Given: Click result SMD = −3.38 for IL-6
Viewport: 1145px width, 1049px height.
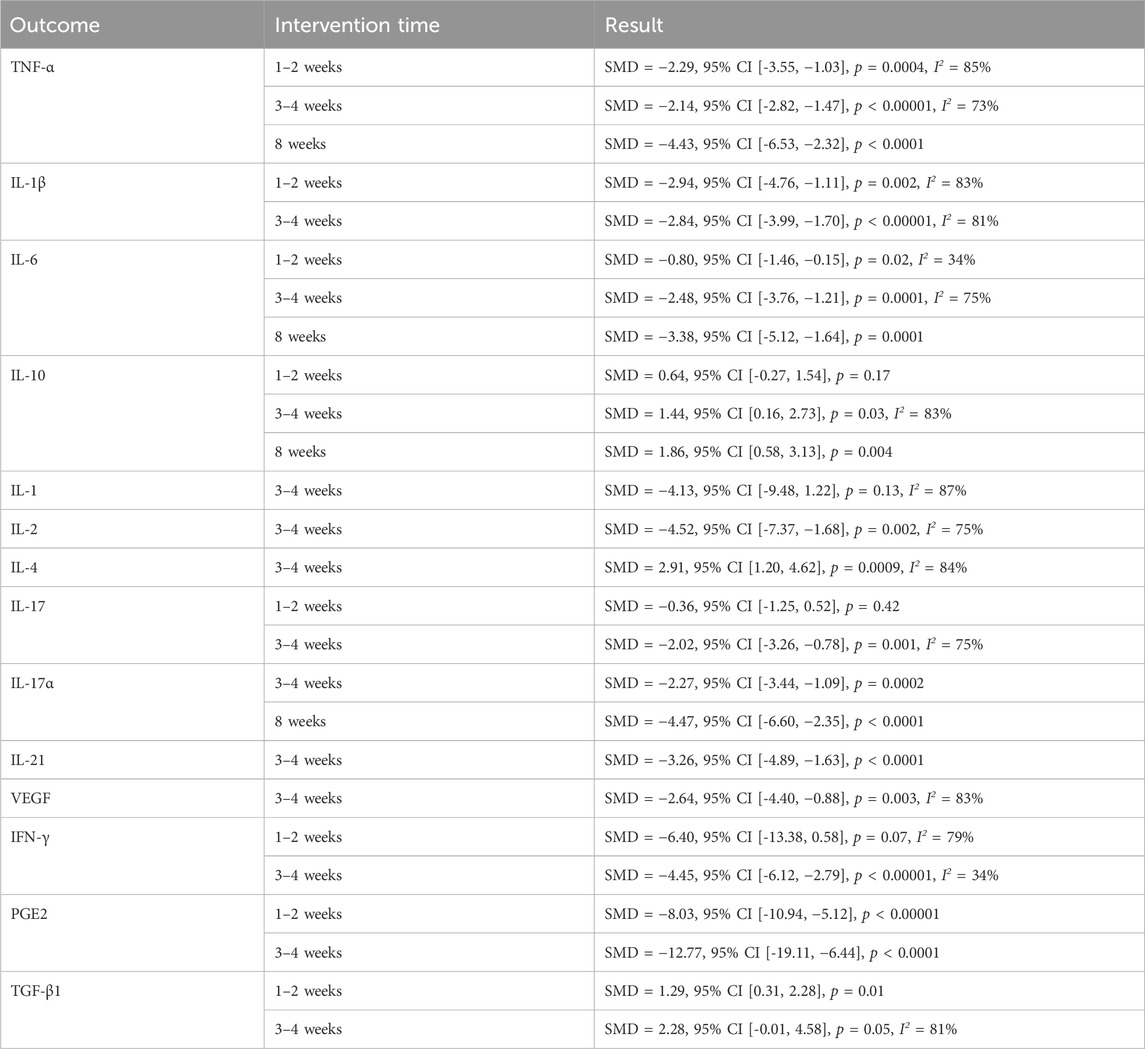Looking at the screenshot, I should click(x=869, y=337).
